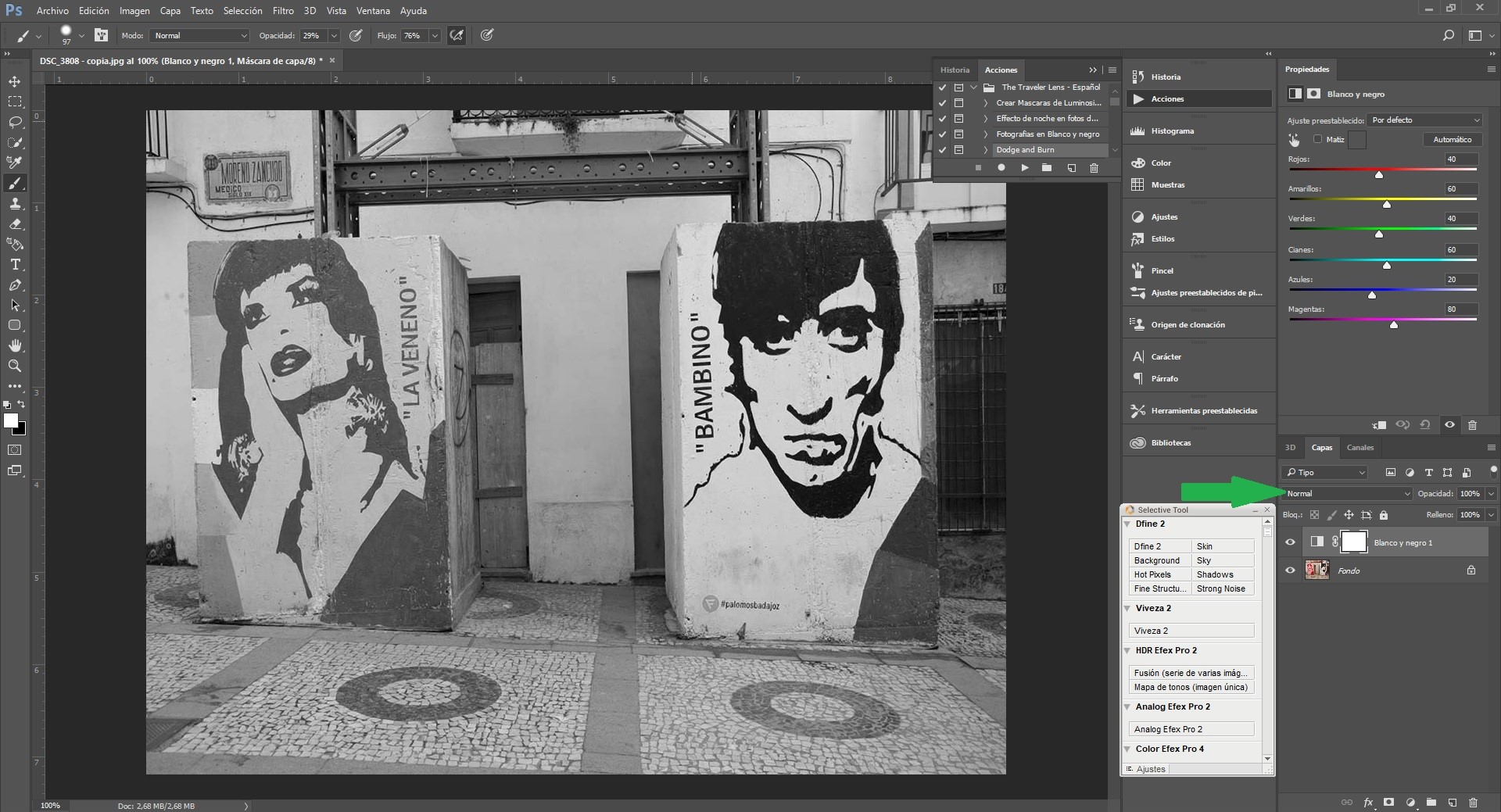This screenshot has height=812, width=1501.
Task: Select the Rectangle shape tool
Action: 15,325
